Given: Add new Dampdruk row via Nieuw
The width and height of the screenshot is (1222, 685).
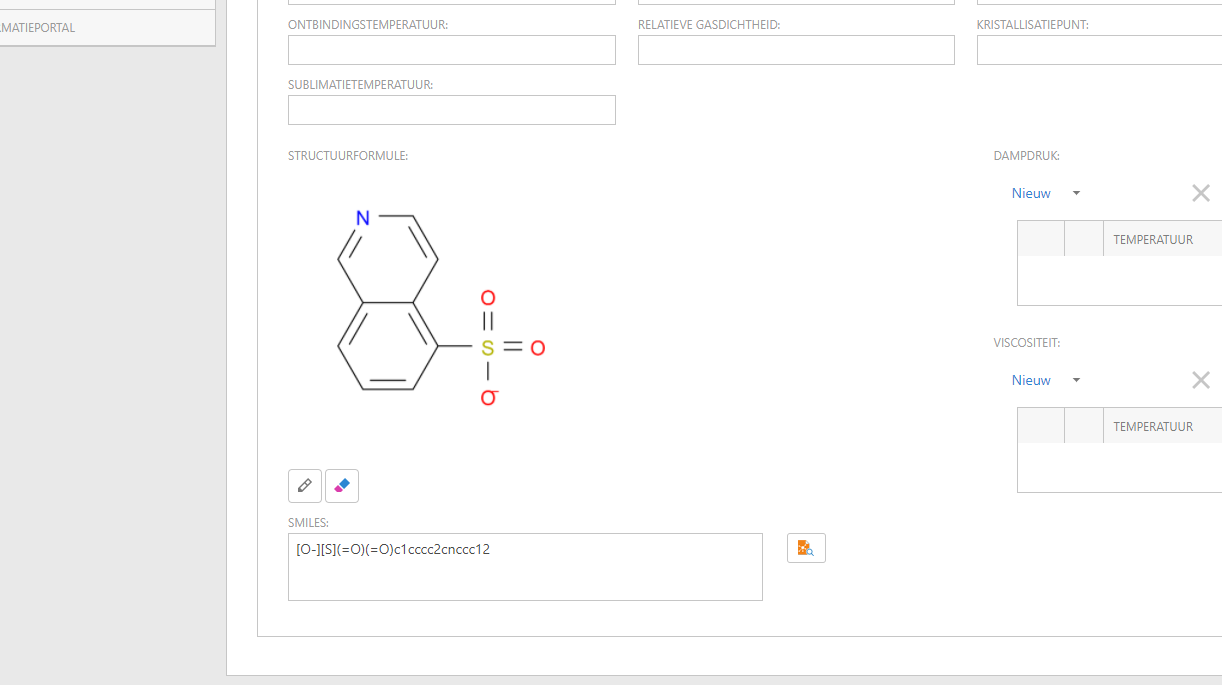Looking at the screenshot, I should tap(1031, 193).
